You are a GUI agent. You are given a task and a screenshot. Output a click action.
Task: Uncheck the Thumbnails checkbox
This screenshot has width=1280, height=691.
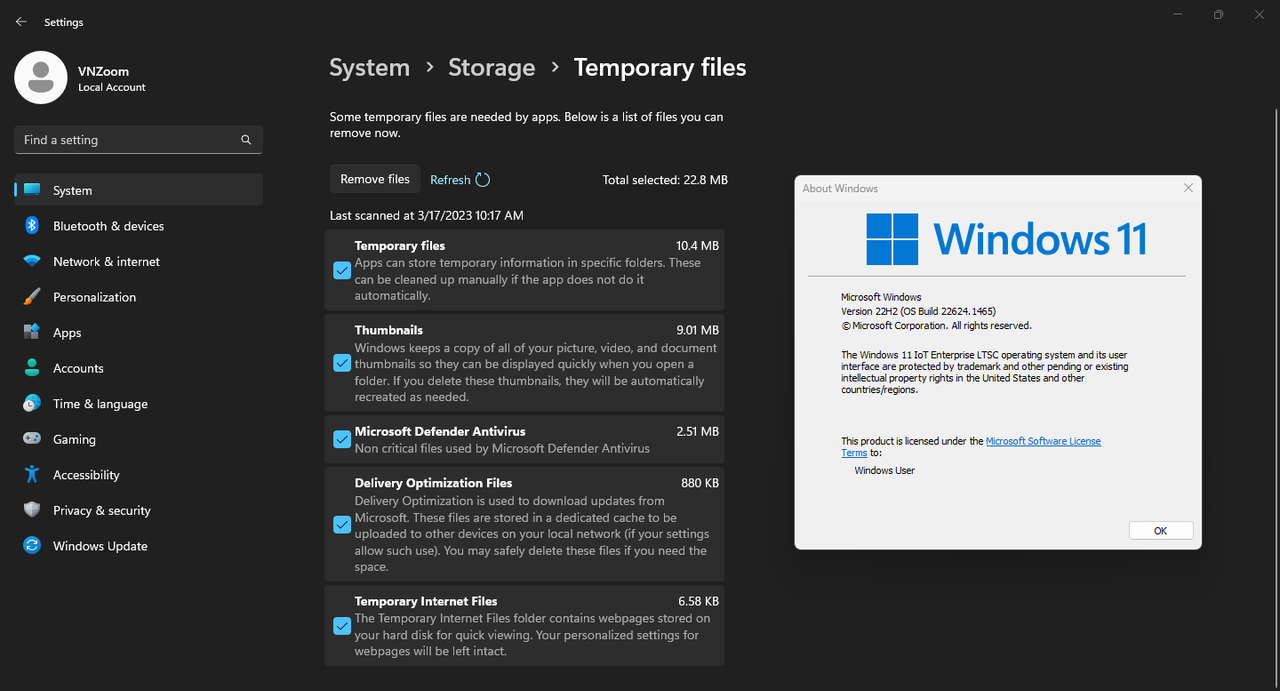342,363
